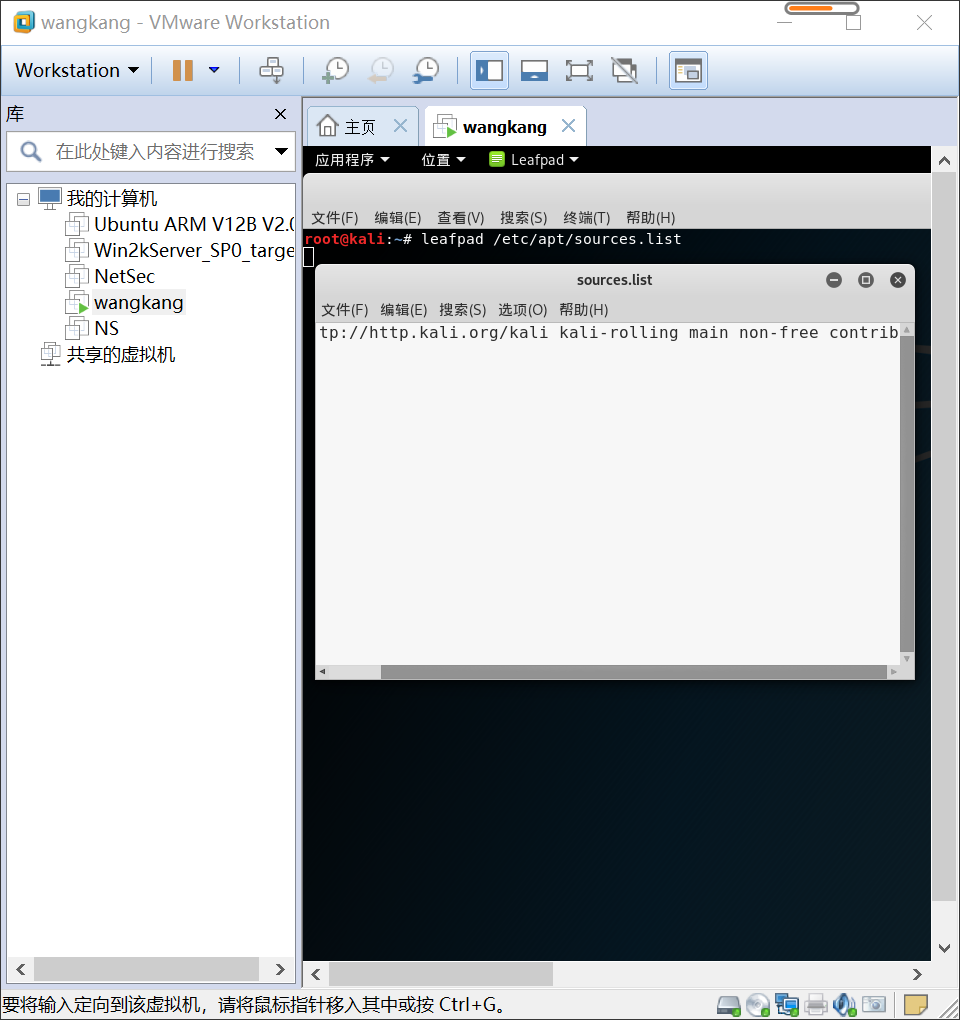Select 共享的虚拟机 in the library tree
Screen dimensions: 960x1020
coord(121,355)
